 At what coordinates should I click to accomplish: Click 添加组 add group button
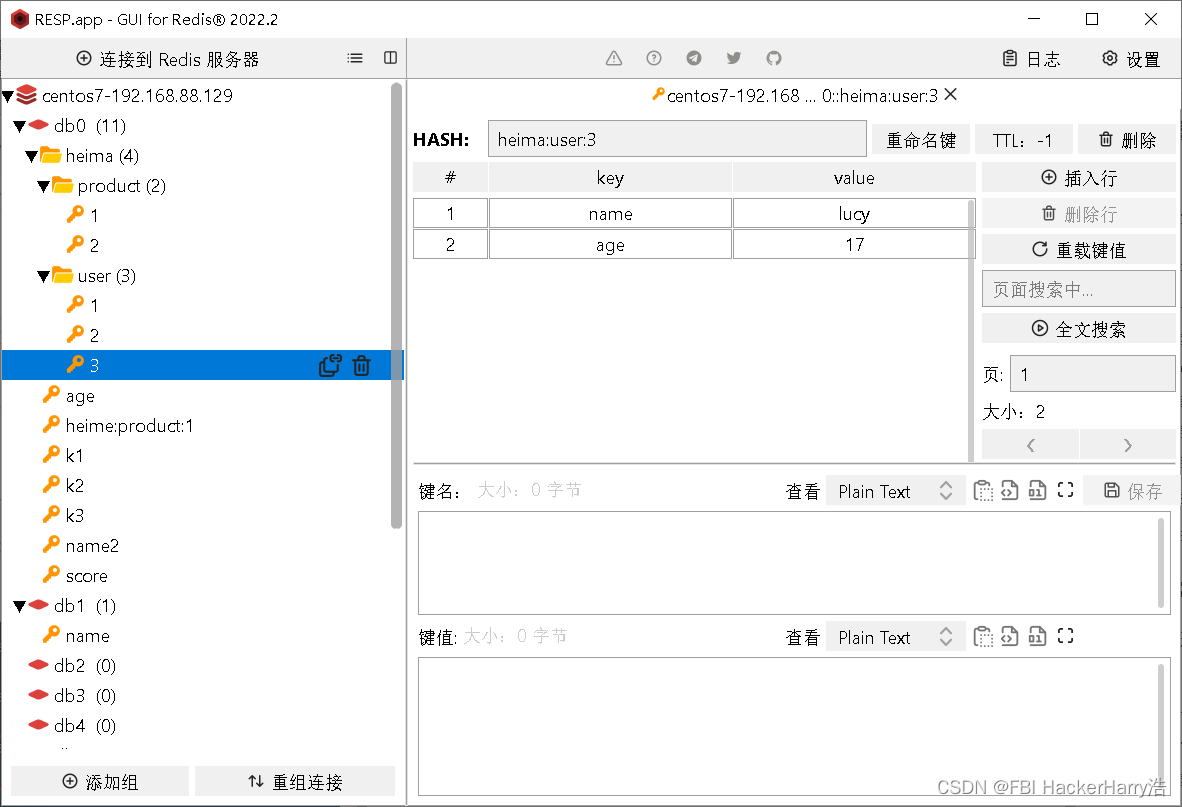coord(100,781)
